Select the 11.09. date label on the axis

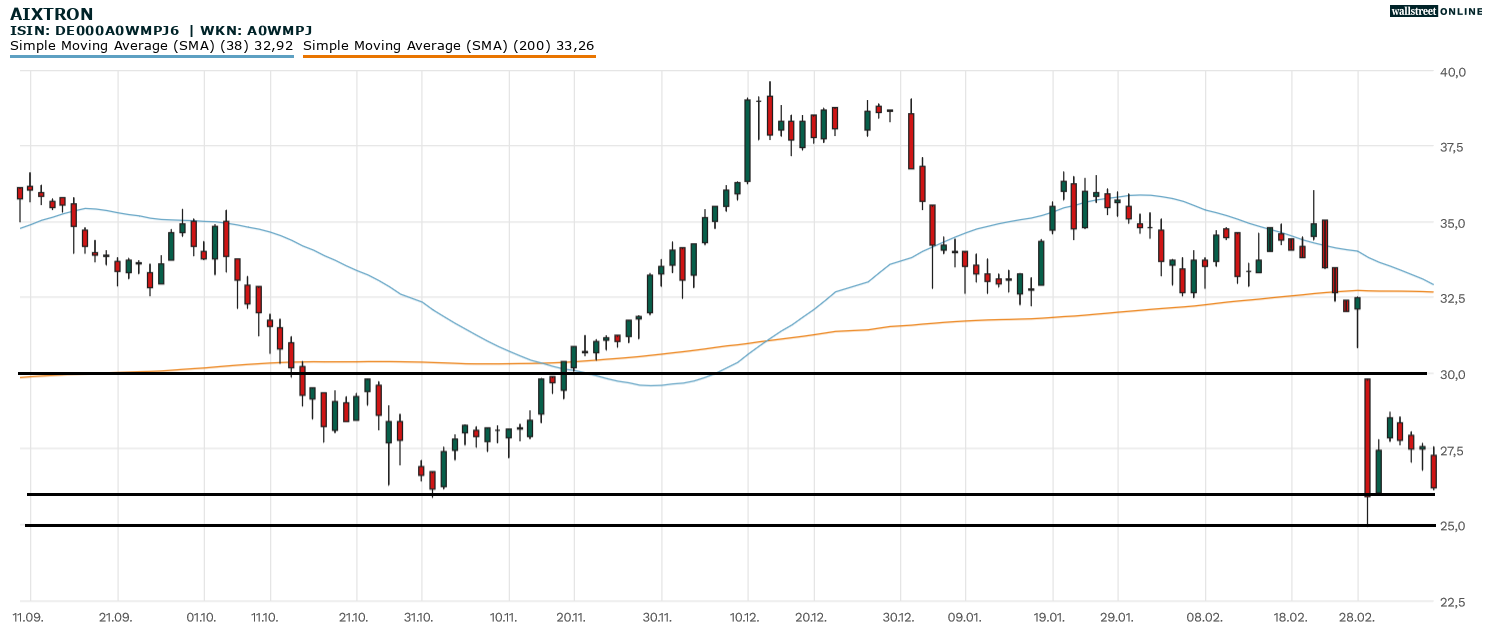29,617
